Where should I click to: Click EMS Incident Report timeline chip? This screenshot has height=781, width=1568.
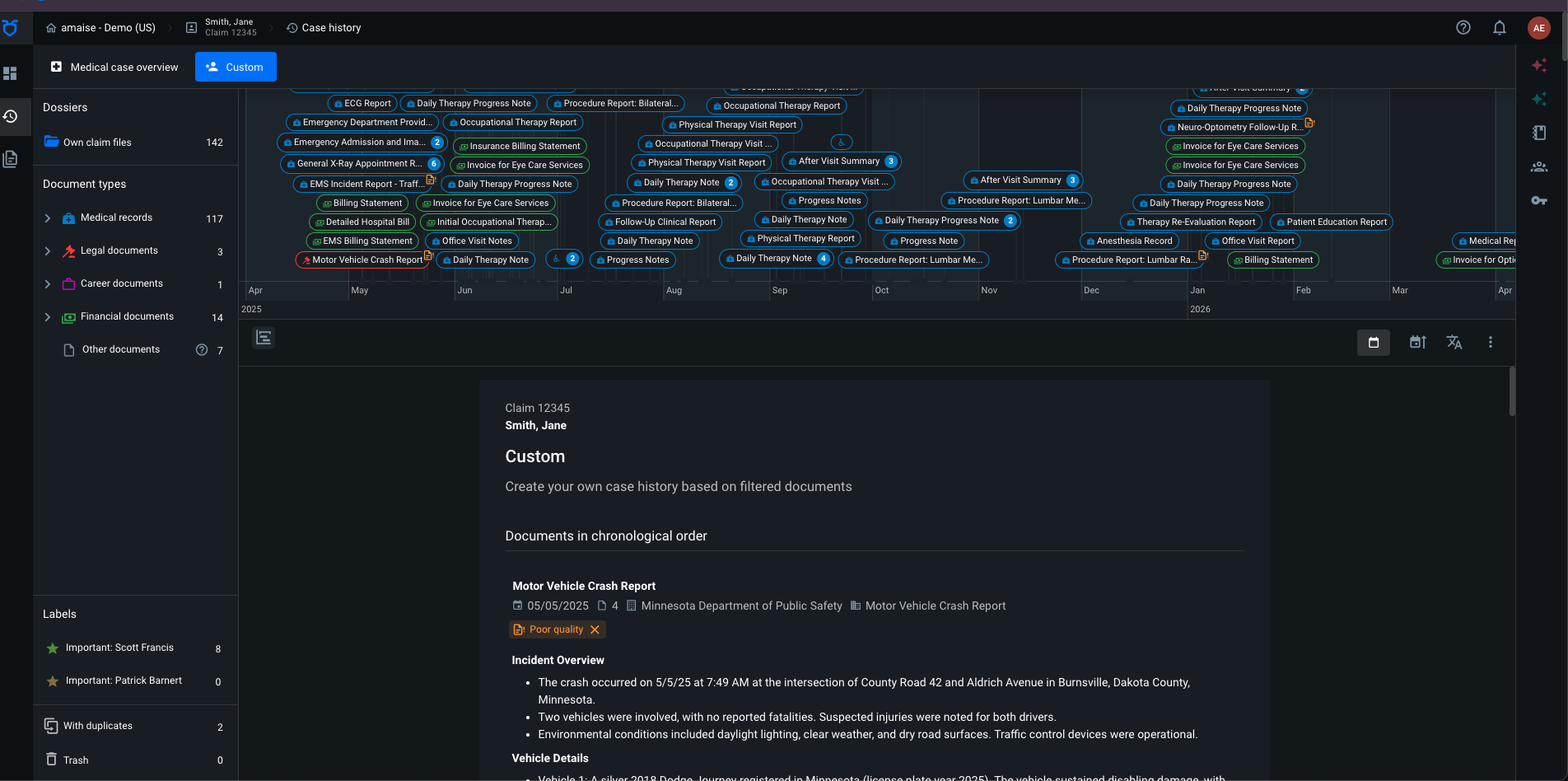pos(361,184)
